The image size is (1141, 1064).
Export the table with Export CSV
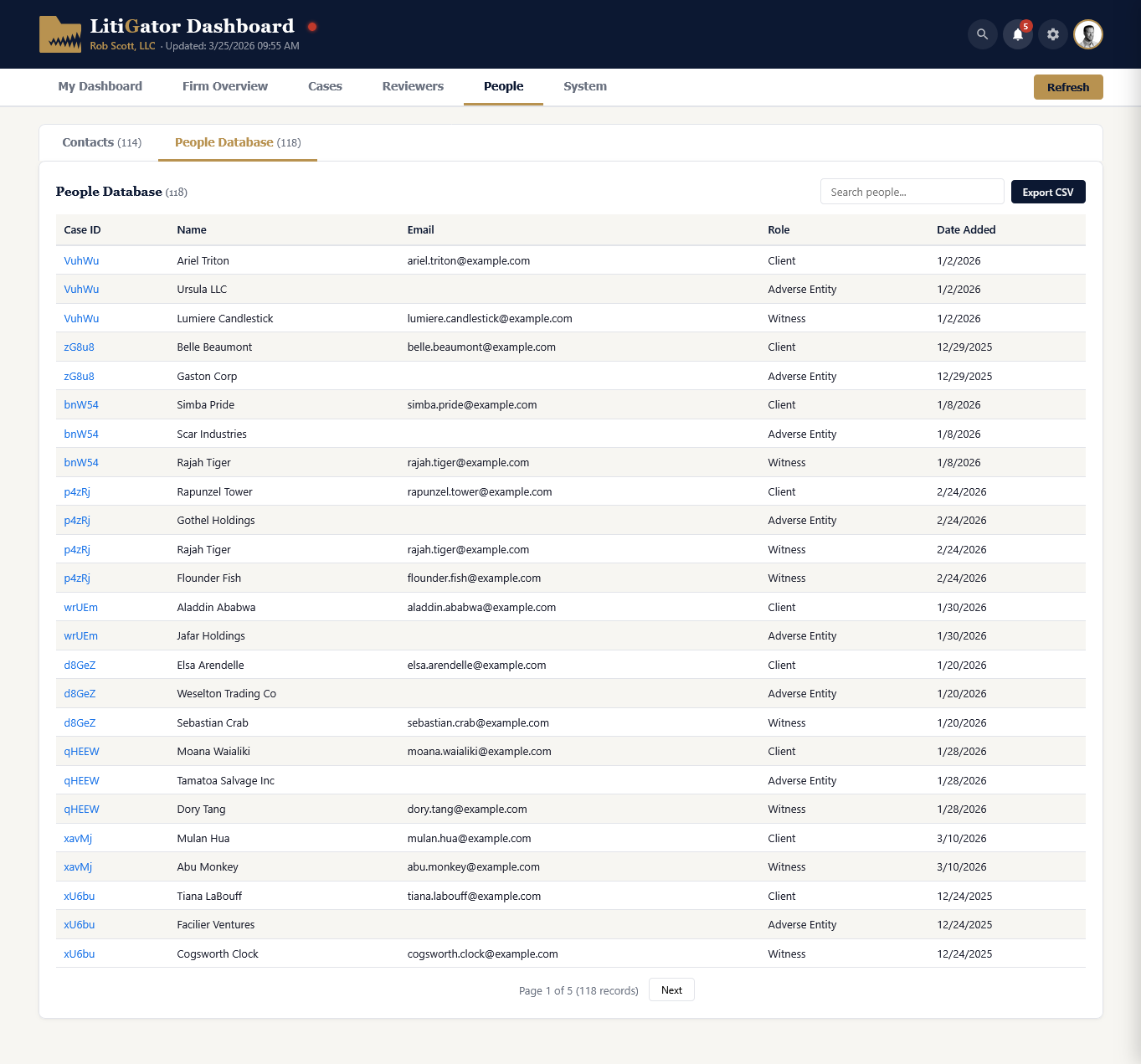(x=1047, y=191)
